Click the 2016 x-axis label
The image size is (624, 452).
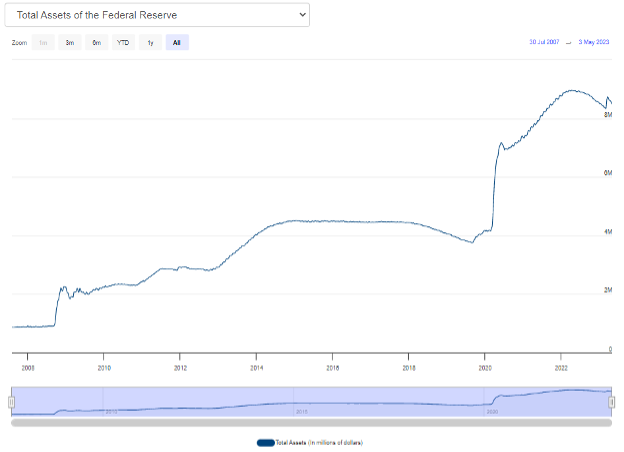pos(333,368)
